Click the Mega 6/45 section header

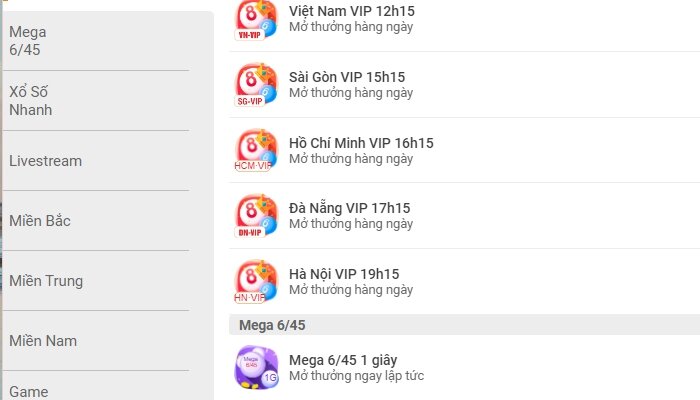[464, 325]
